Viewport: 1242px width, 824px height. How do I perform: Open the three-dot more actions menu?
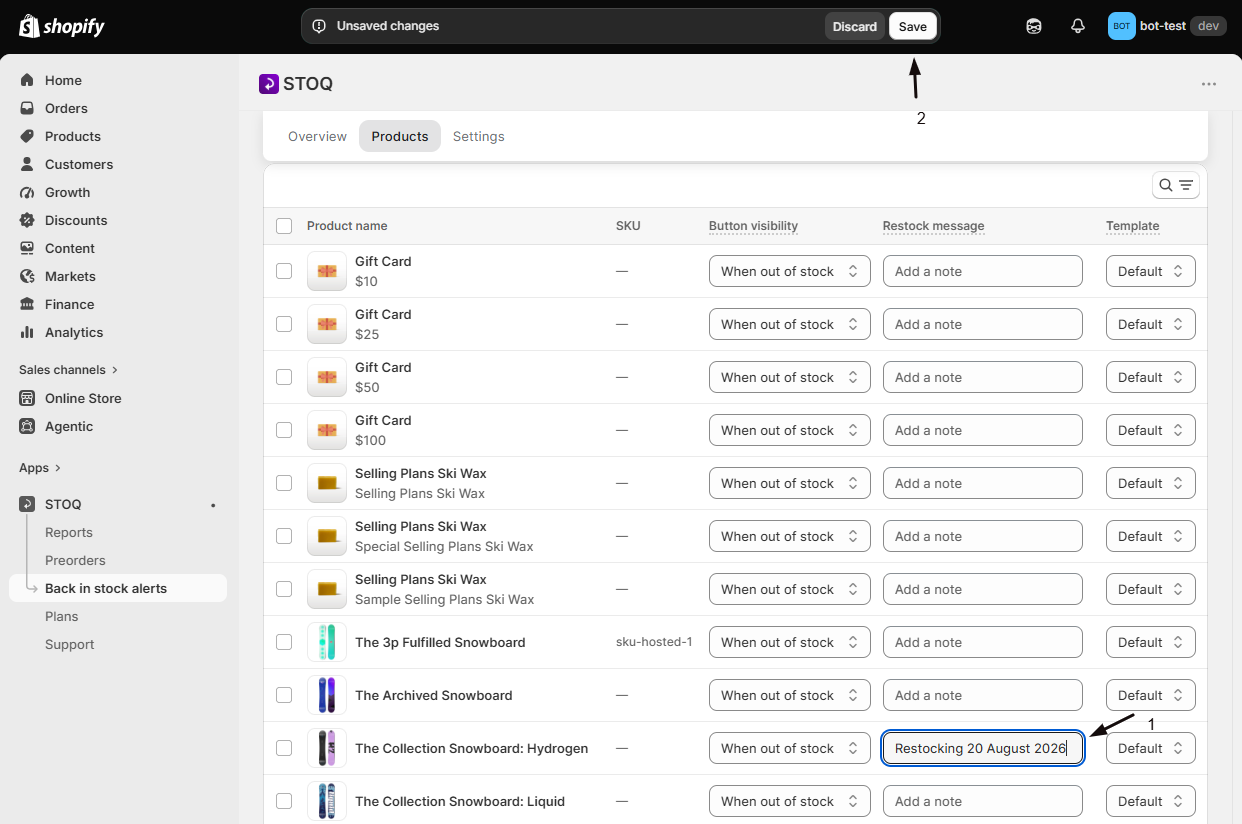pyautogui.click(x=1209, y=84)
